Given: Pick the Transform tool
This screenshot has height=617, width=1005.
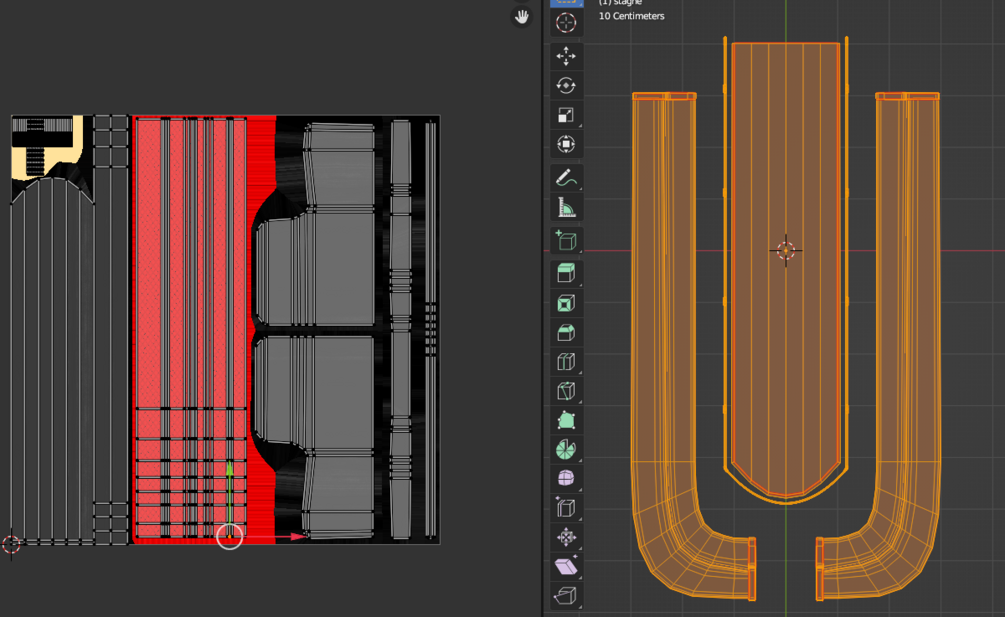Looking at the screenshot, I should point(566,144).
